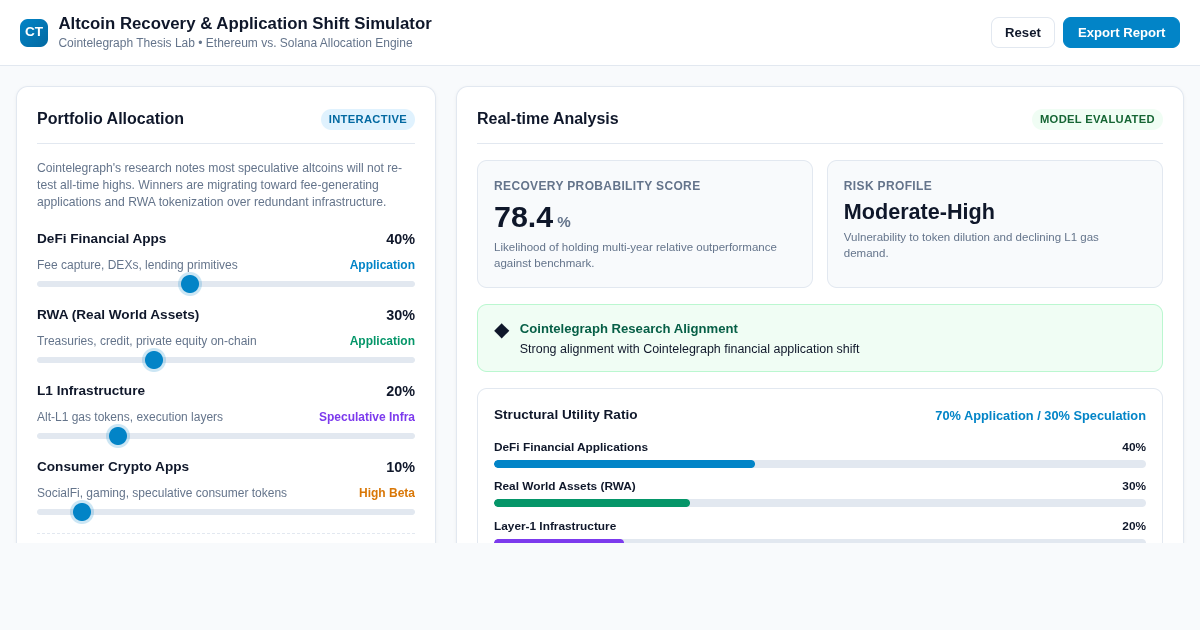
Task: Click the Cointelegraph Thesis Lab subtitle
Action: click(x=235, y=43)
